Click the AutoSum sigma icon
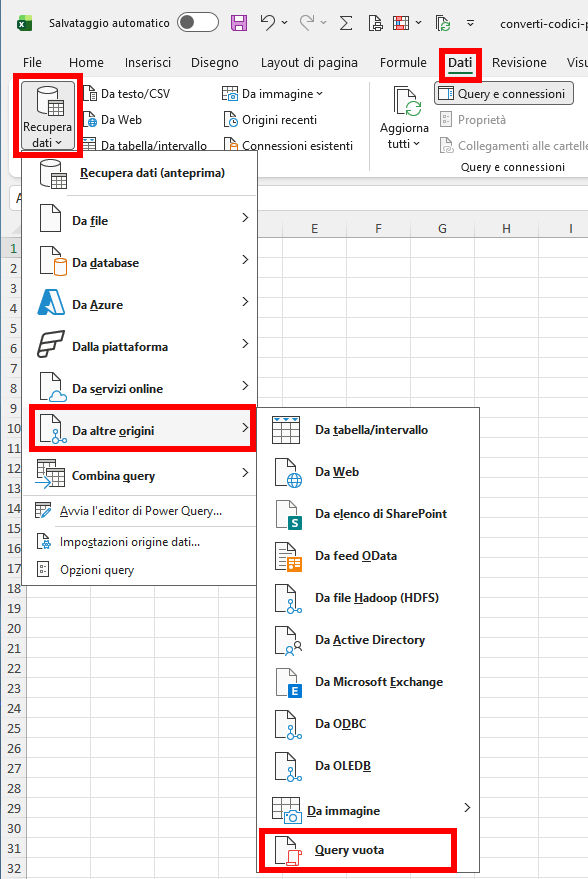 [346, 23]
